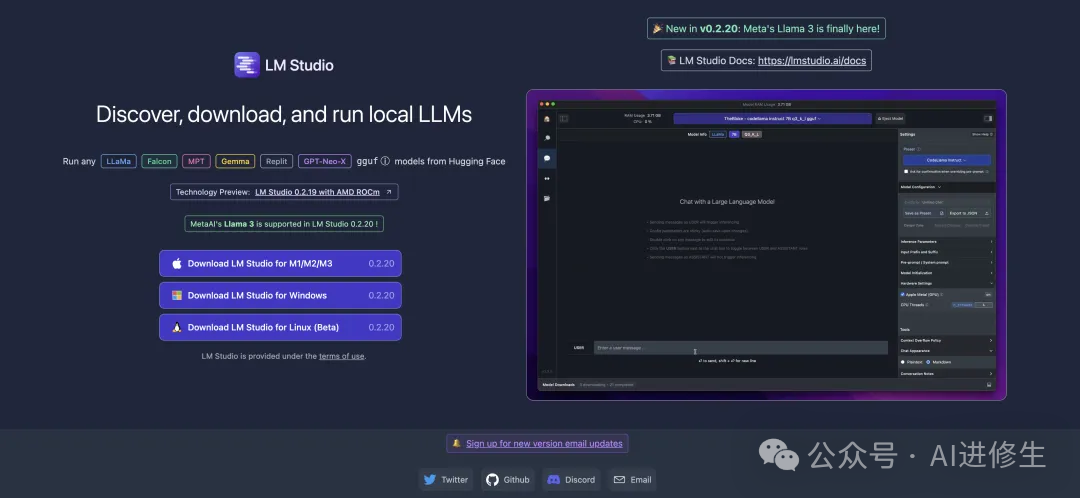
Task: Open the loaded model selector dropdown in preview
Action: [x=772, y=118]
